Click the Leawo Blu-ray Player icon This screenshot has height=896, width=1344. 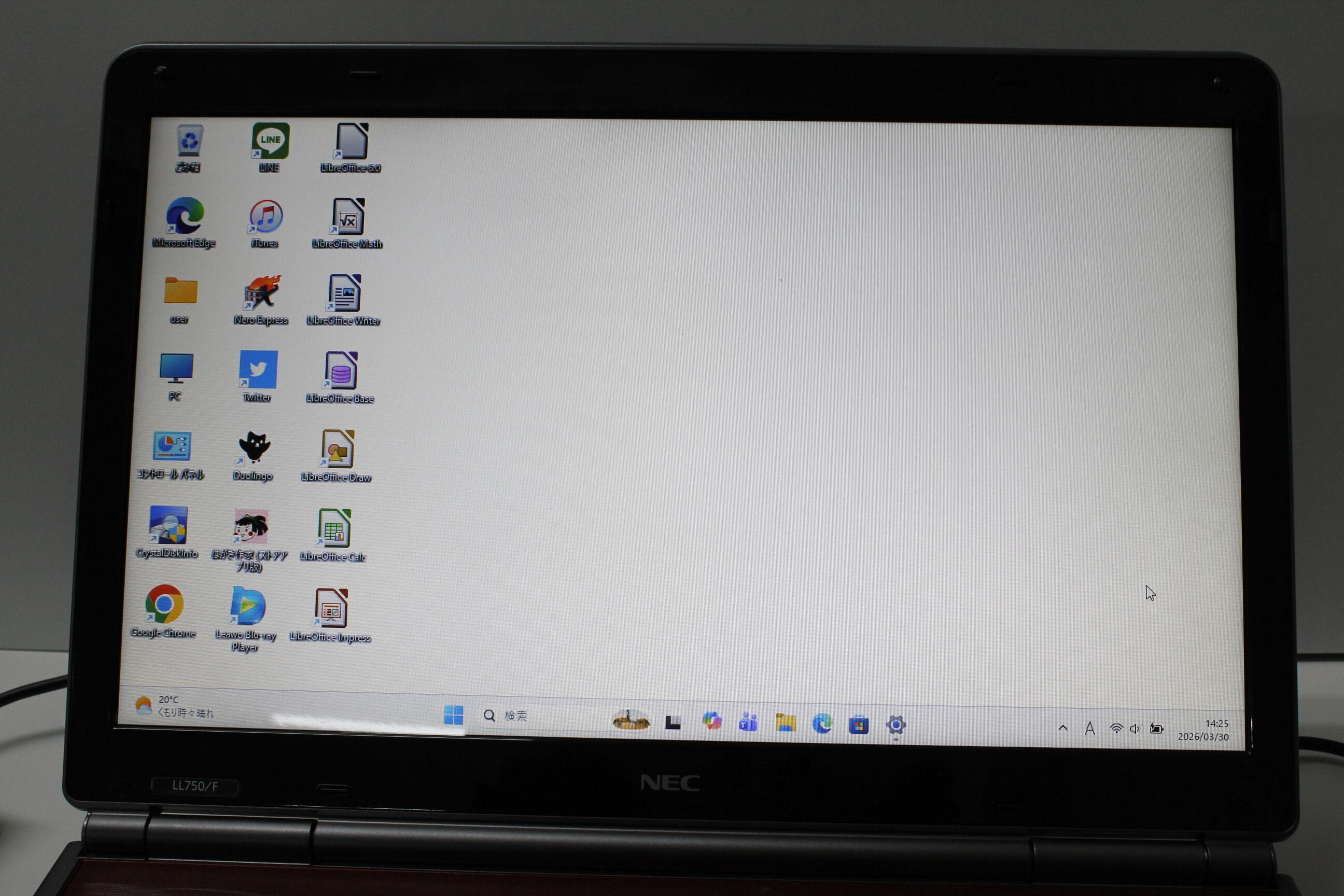(x=247, y=606)
